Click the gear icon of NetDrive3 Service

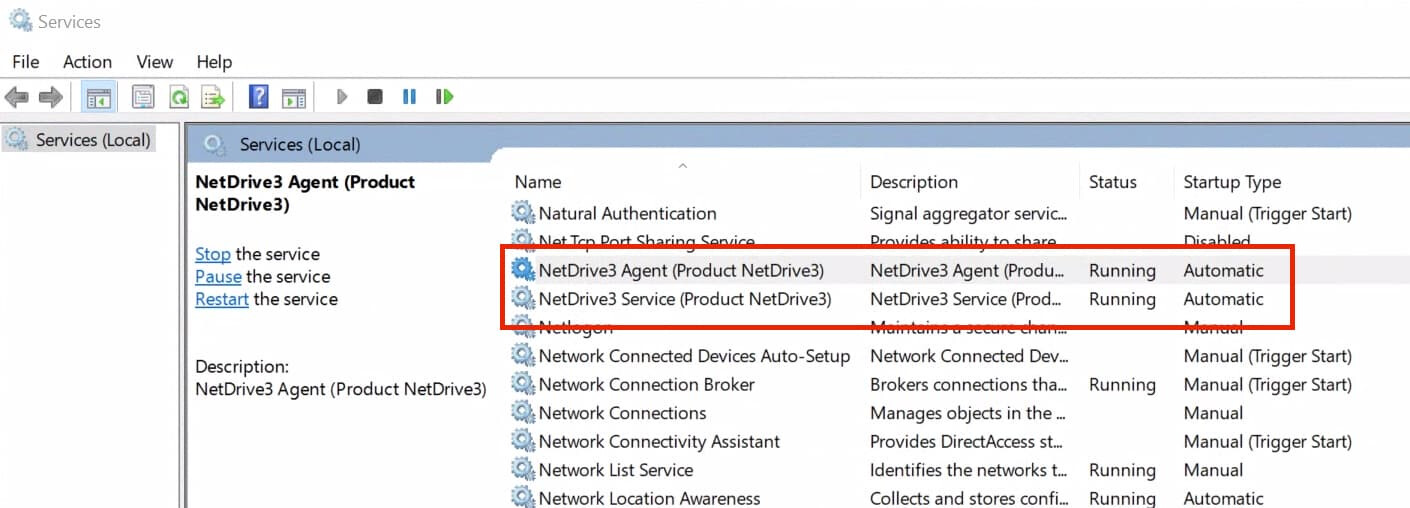point(523,298)
